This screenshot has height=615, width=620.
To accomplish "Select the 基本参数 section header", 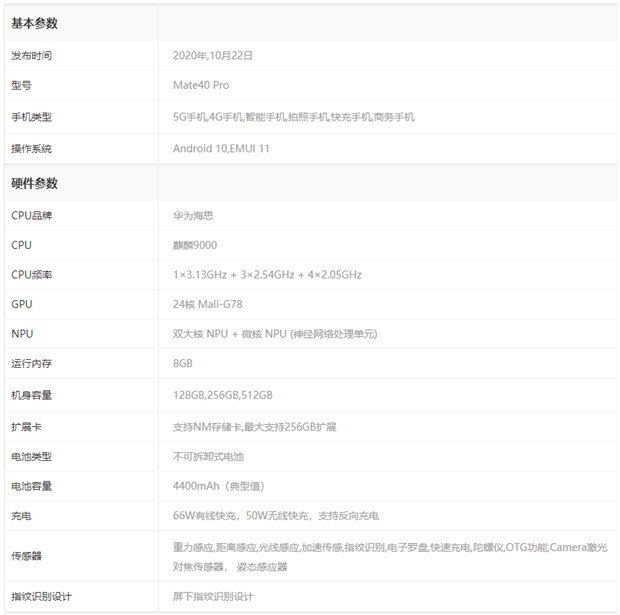I will tap(34, 23).
